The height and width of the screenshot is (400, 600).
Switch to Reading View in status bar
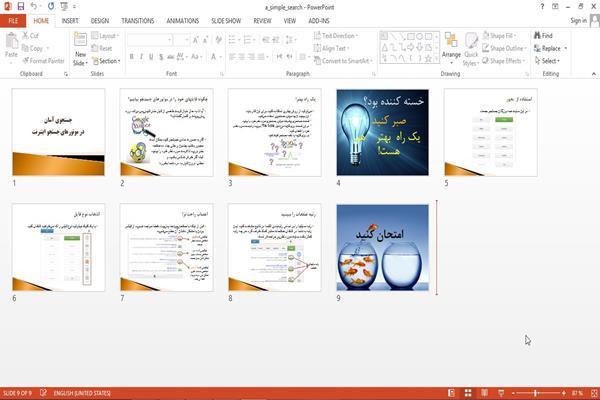pyautogui.click(x=484, y=393)
